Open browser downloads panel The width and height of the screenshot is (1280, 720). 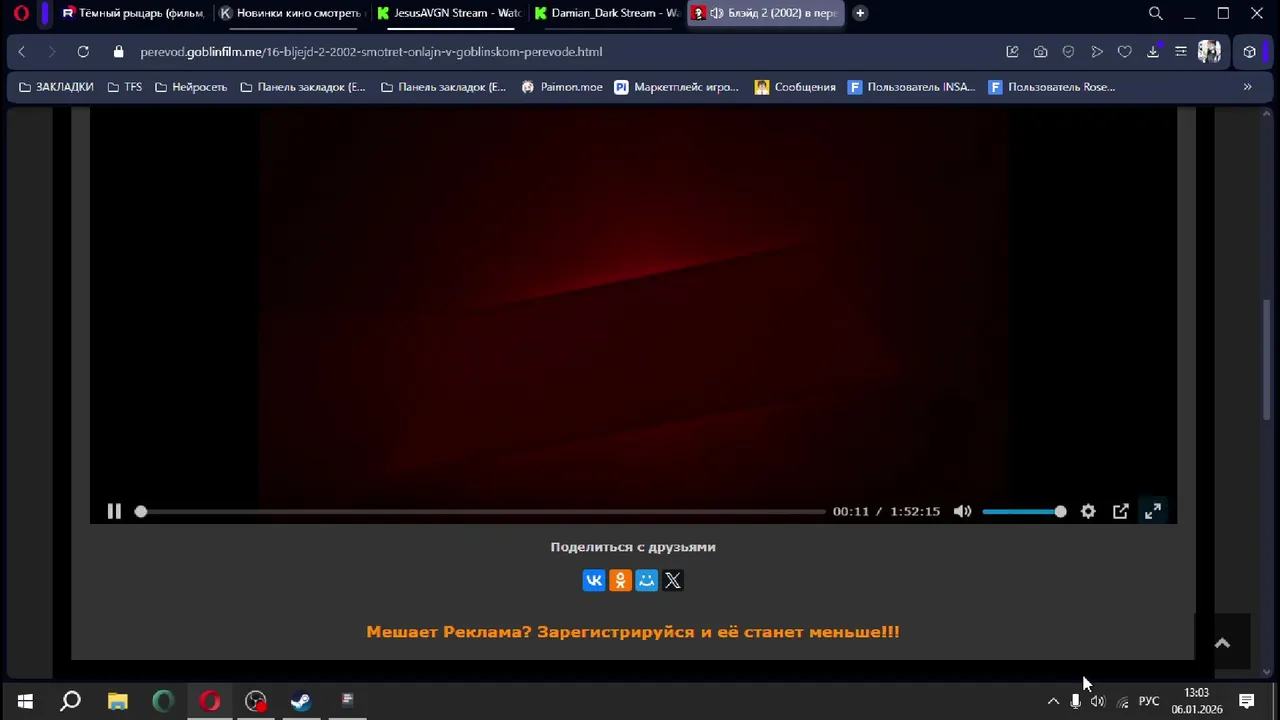[1153, 52]
